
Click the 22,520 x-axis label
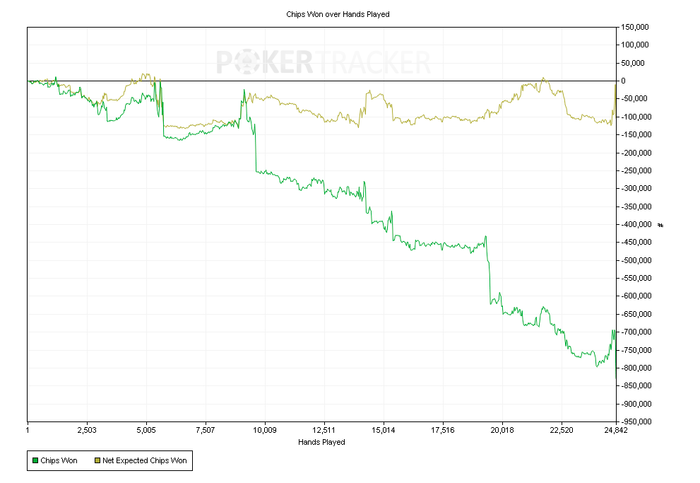561,430
